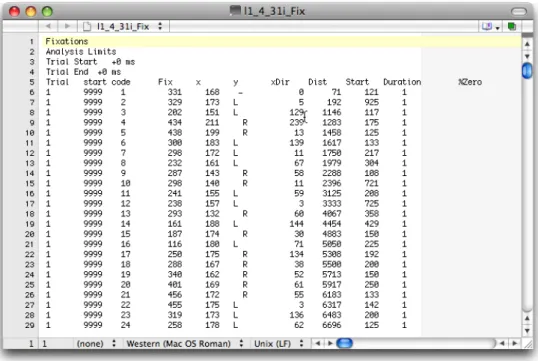The width and height of the screenshot is (538, 361).
Task: Click the value "3333" in line 17
Action: 332,203
